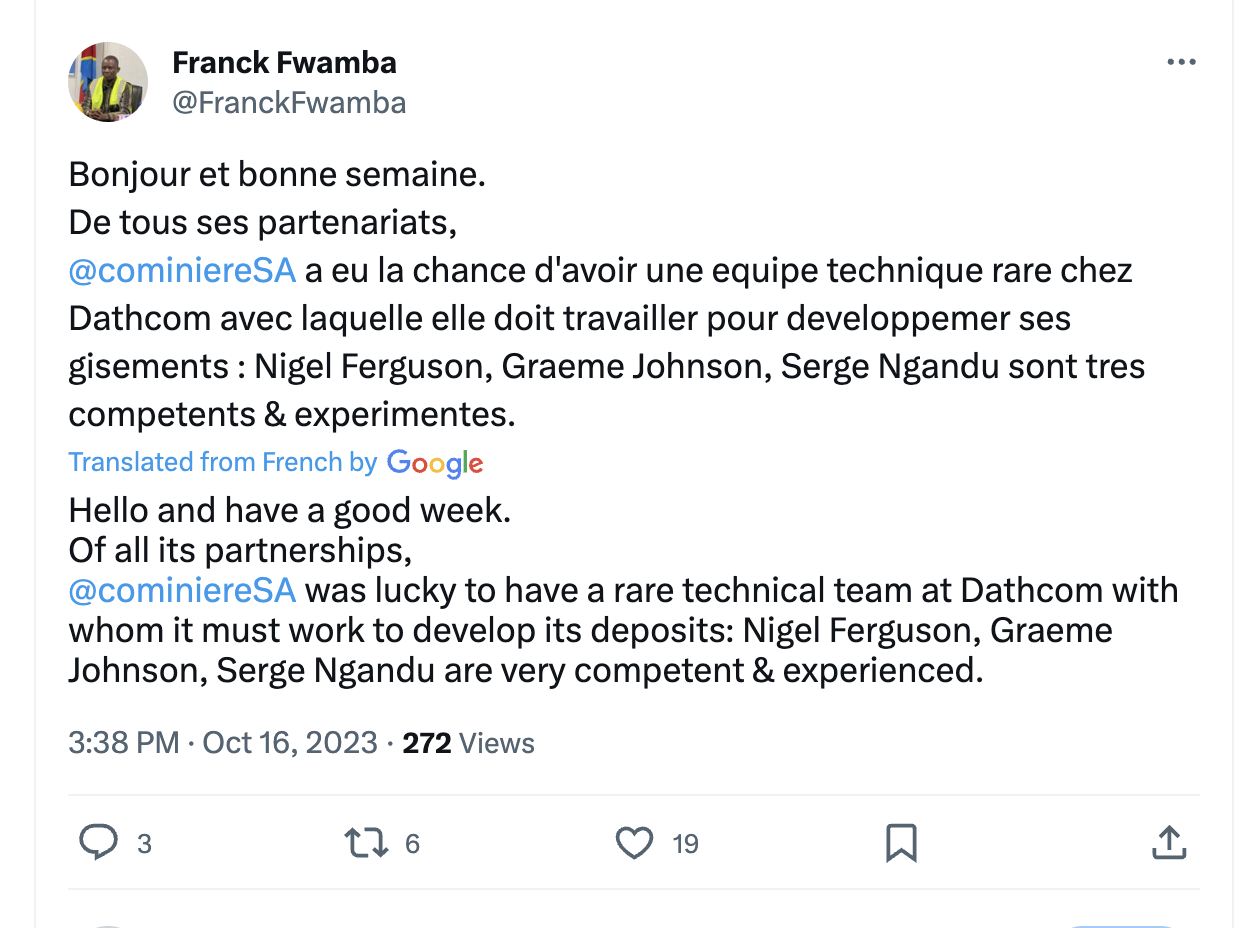1246x928 pixels.
Task: Click the reply speech bubble icon
Action: pyautogui.click(x=98, y=843)
